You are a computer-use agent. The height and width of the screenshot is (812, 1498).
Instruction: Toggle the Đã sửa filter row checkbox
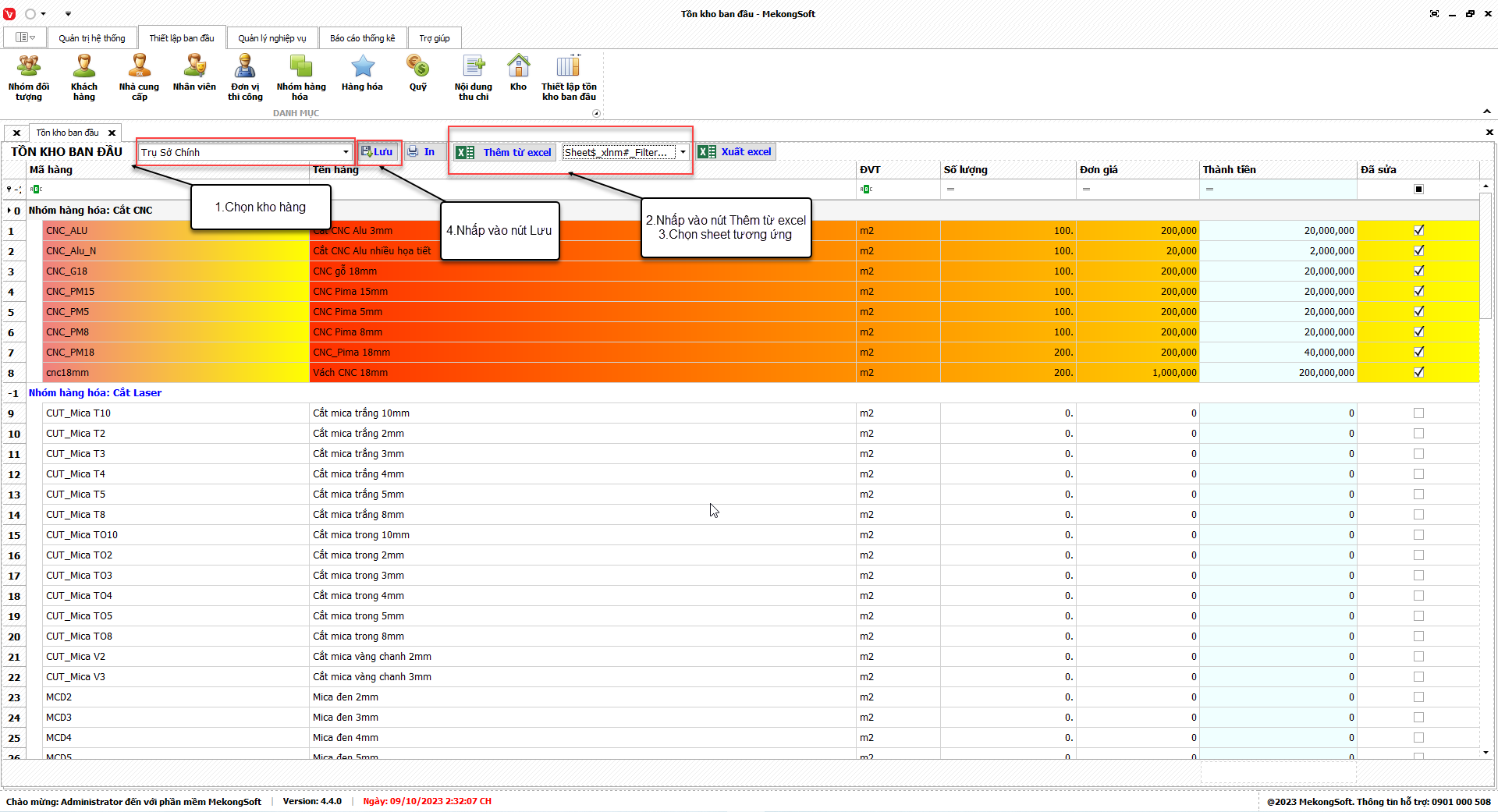pyautogui.click(x=1418, y=189)
